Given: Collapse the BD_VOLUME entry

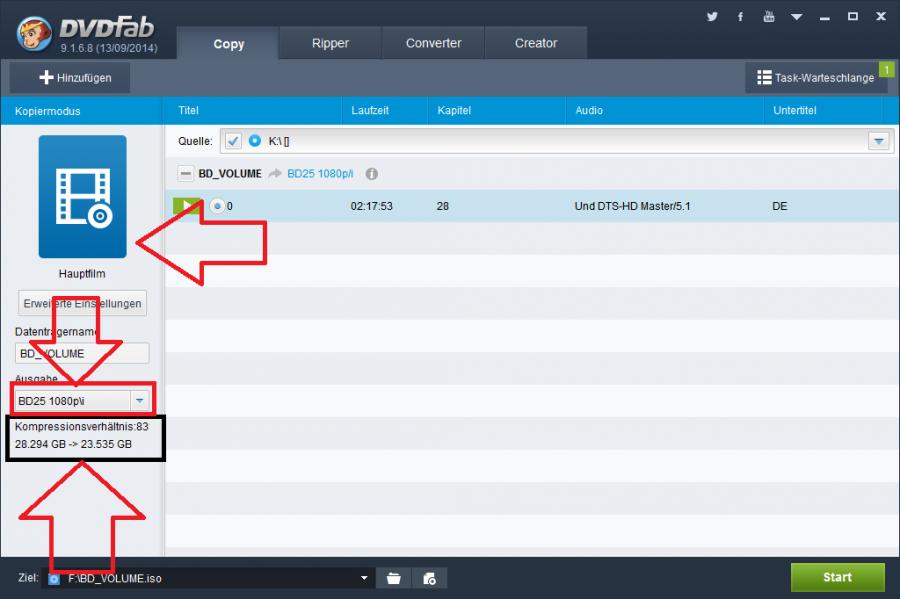Looking at the screenshot, I should coord(185,173).
